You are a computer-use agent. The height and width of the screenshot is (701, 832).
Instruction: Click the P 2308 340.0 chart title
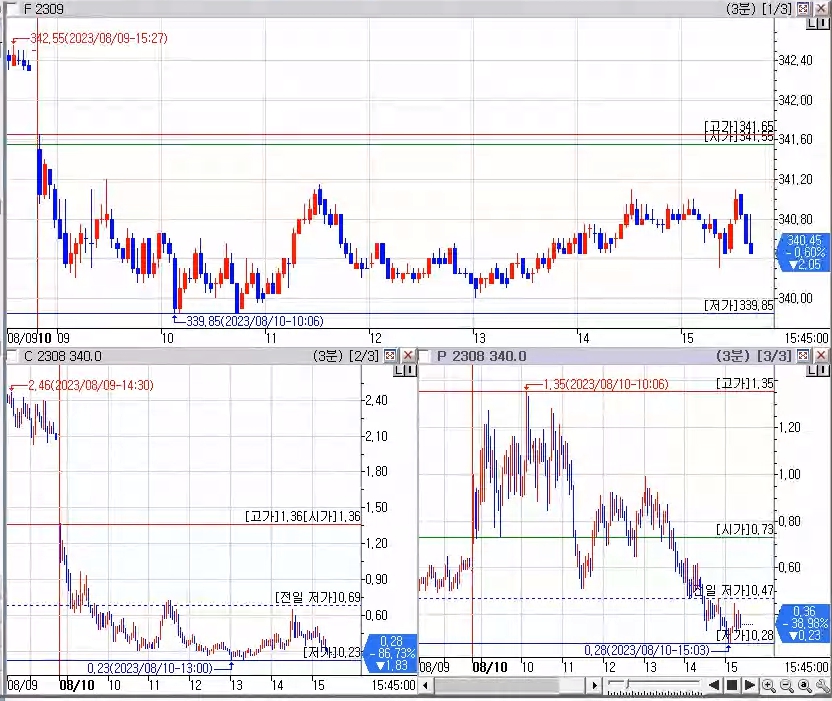(x=481, y=356)
